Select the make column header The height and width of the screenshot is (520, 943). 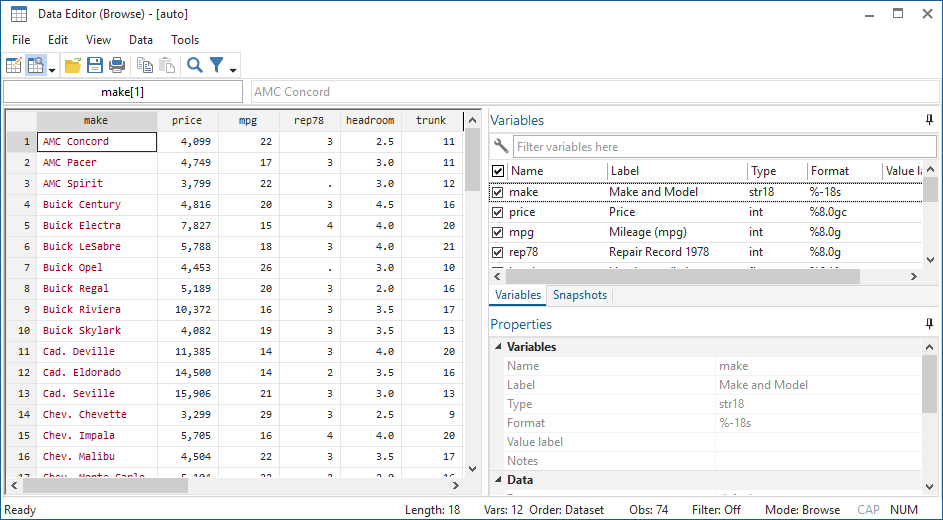(96, 120)
